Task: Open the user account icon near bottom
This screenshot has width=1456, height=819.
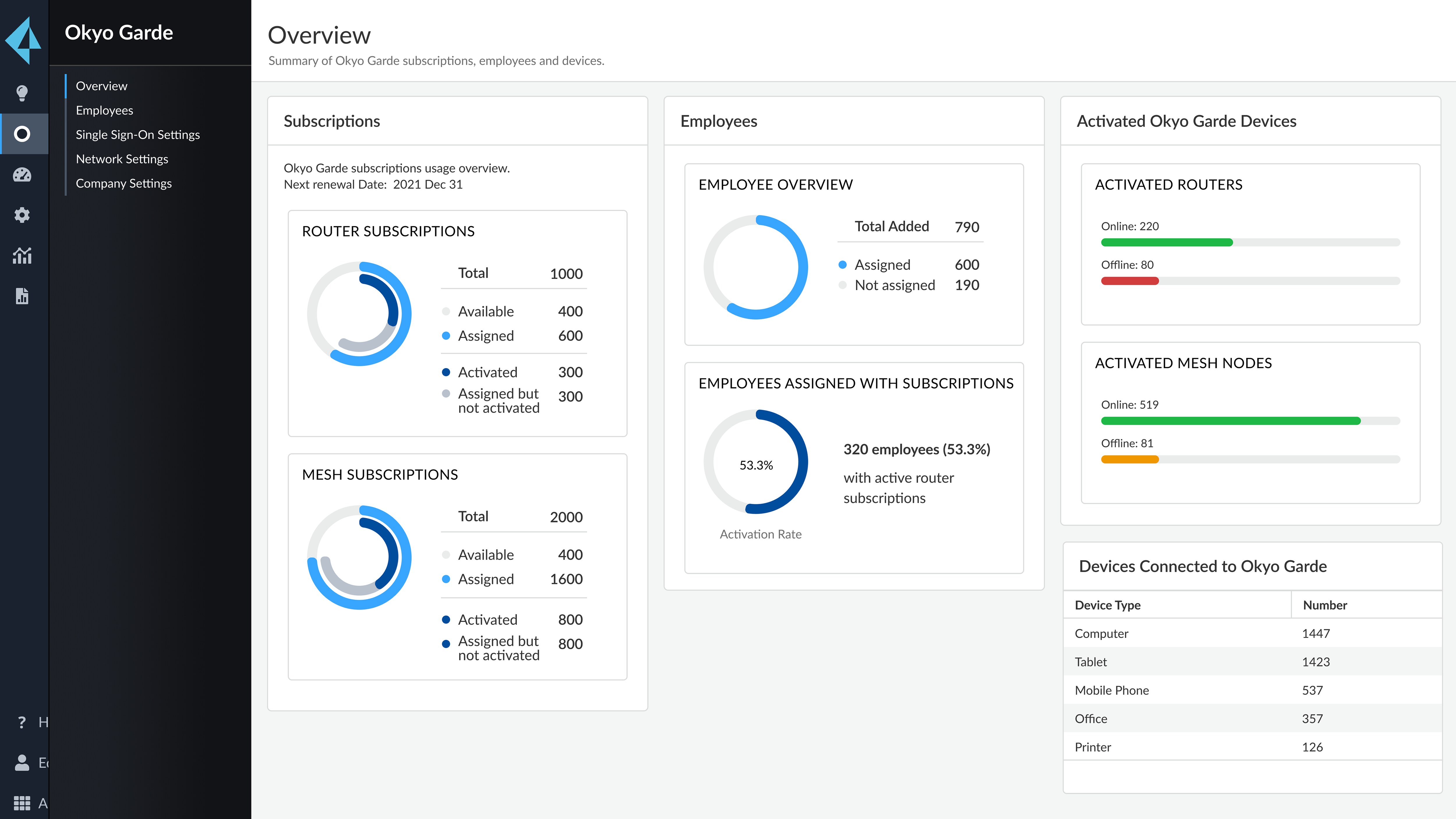Action: click(22, 764)
